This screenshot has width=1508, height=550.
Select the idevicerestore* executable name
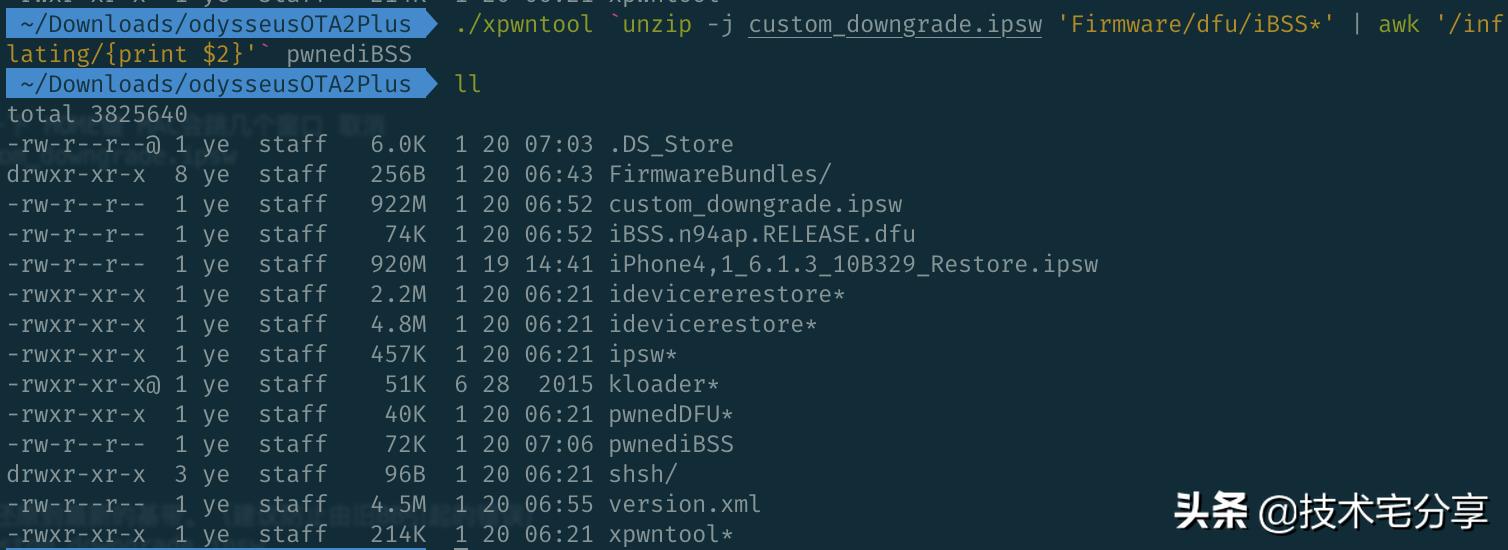pyautogui.click(x=713, y=324)
